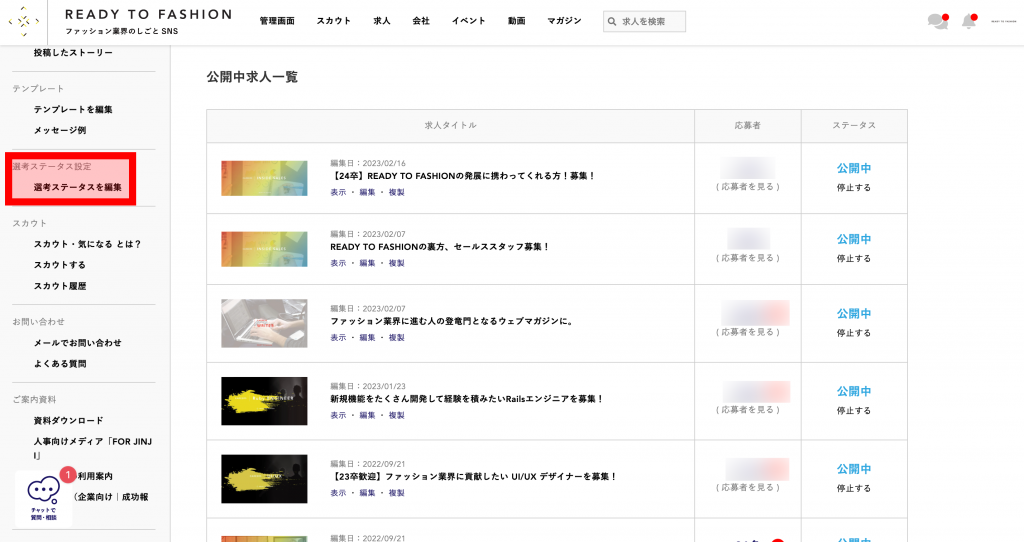Click 停止する for the ウェブマガジン job

tap(854, 332)
